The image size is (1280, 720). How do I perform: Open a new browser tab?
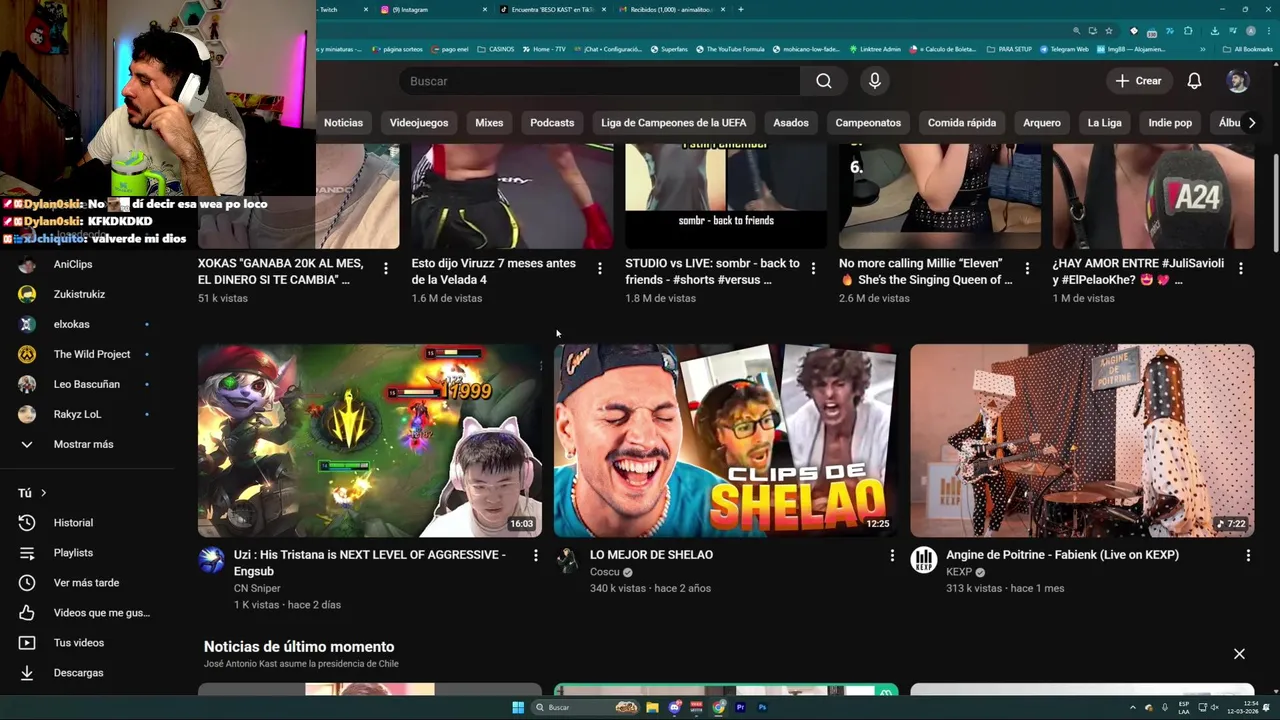pos(740,9)
